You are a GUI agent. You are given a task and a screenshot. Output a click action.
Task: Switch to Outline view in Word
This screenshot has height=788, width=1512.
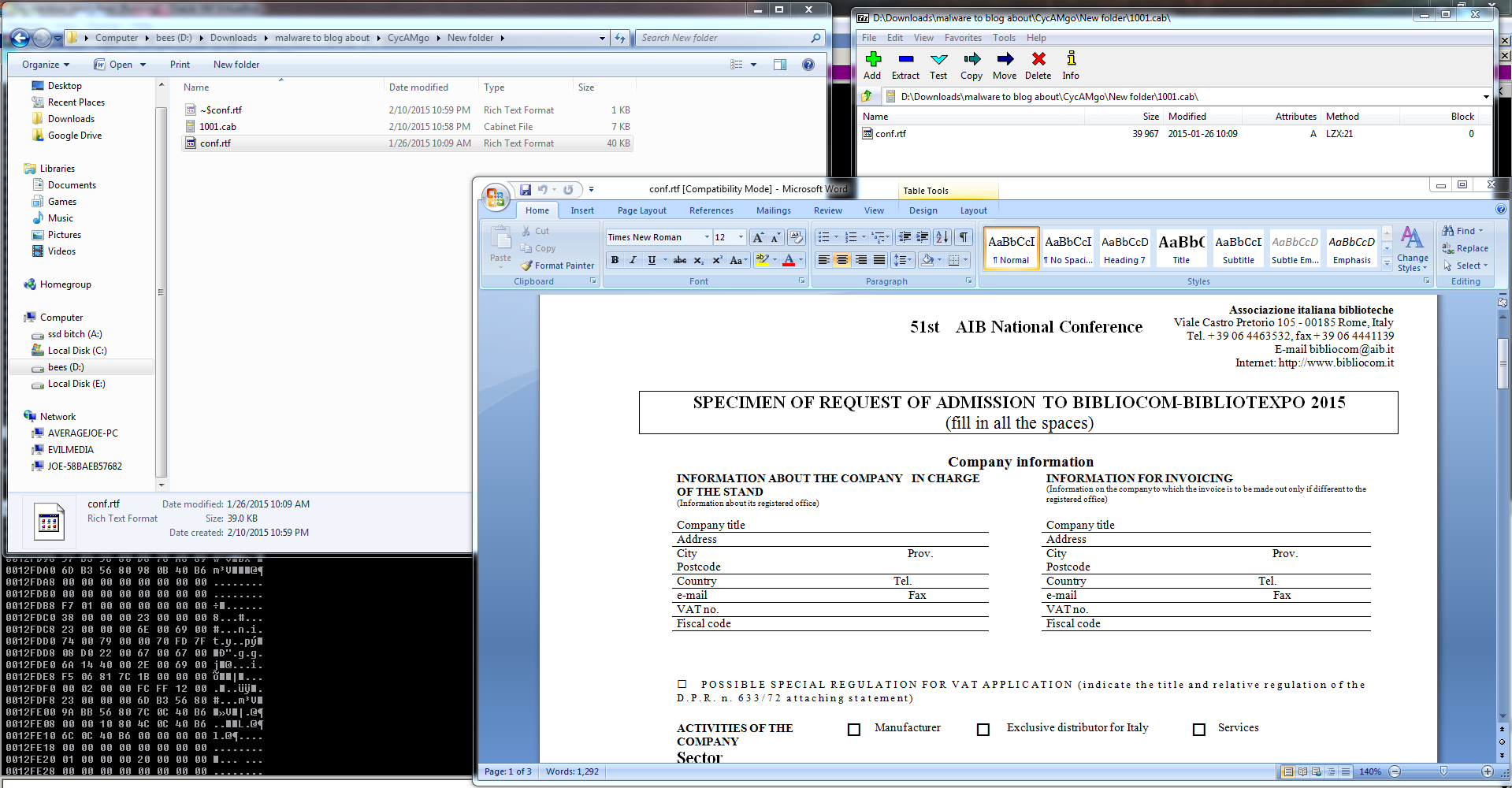[x=1331, y=771]
